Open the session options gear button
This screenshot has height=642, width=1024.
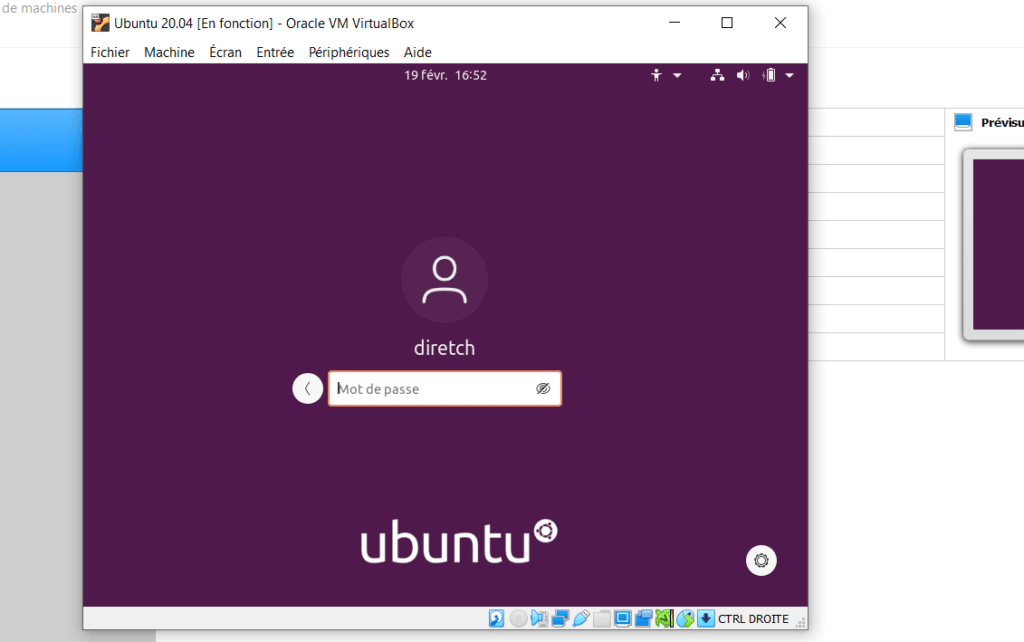[x=761, y=560]
